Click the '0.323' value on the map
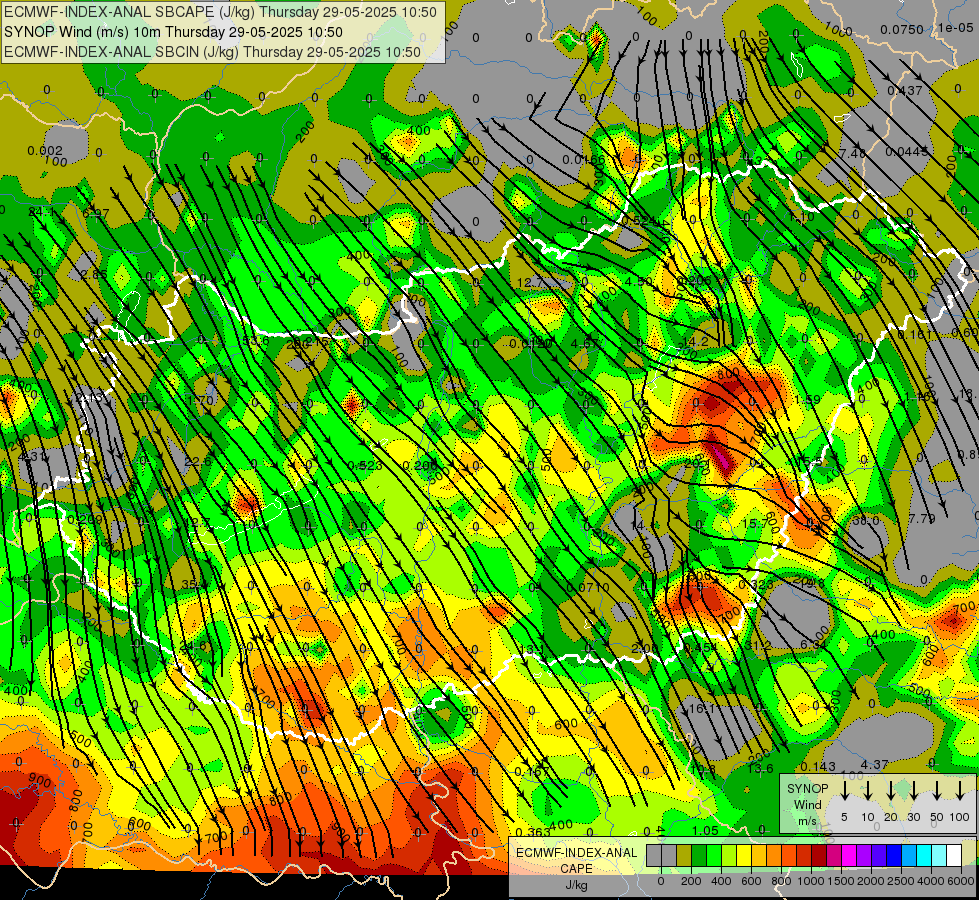Screen dimensions: 979x900 tap(756, 585)
